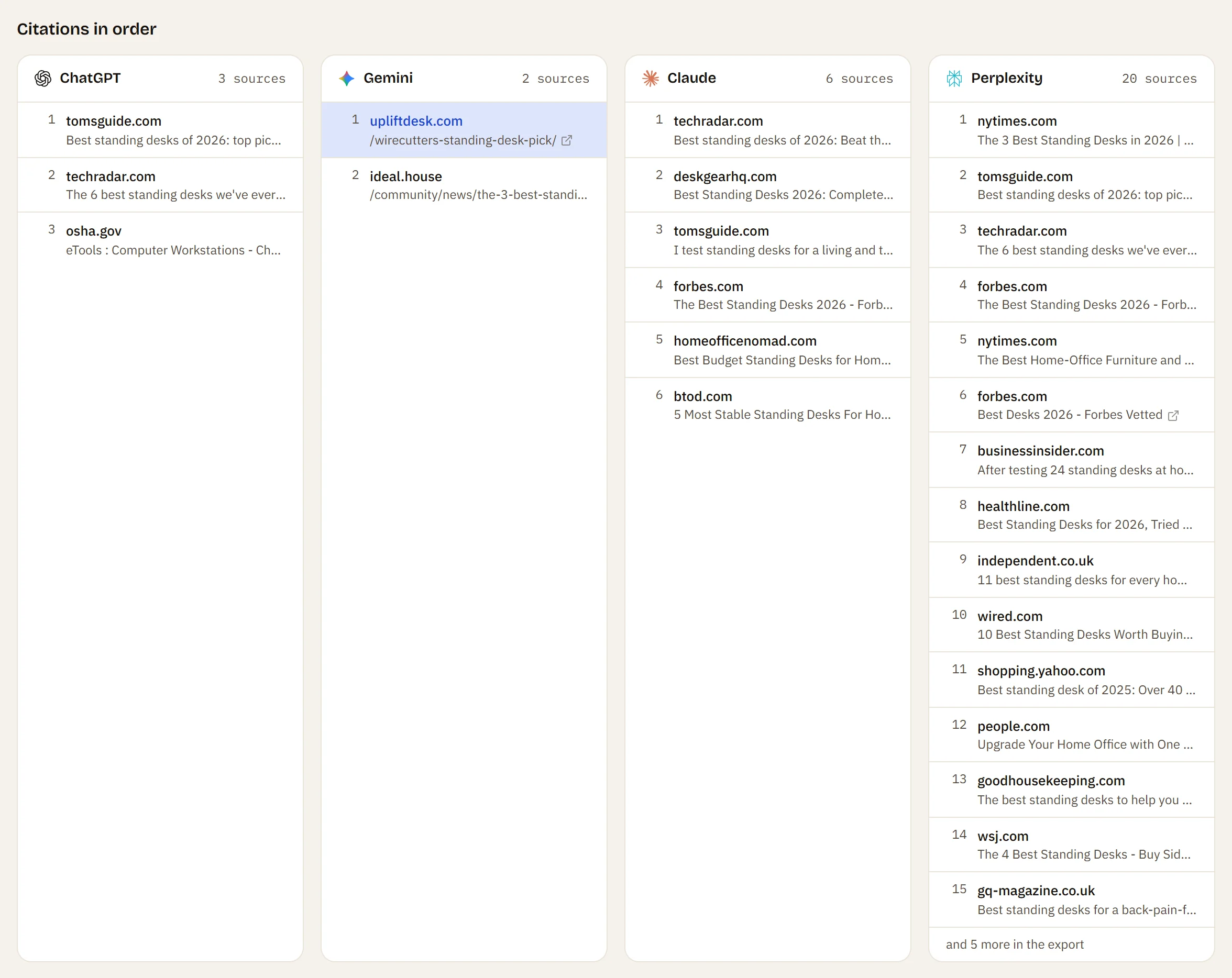The width and height of the screenshot is (1232, 978).
Task: Open tomsguide.com citation in ChatGPT column
Action: pos(160,130)
